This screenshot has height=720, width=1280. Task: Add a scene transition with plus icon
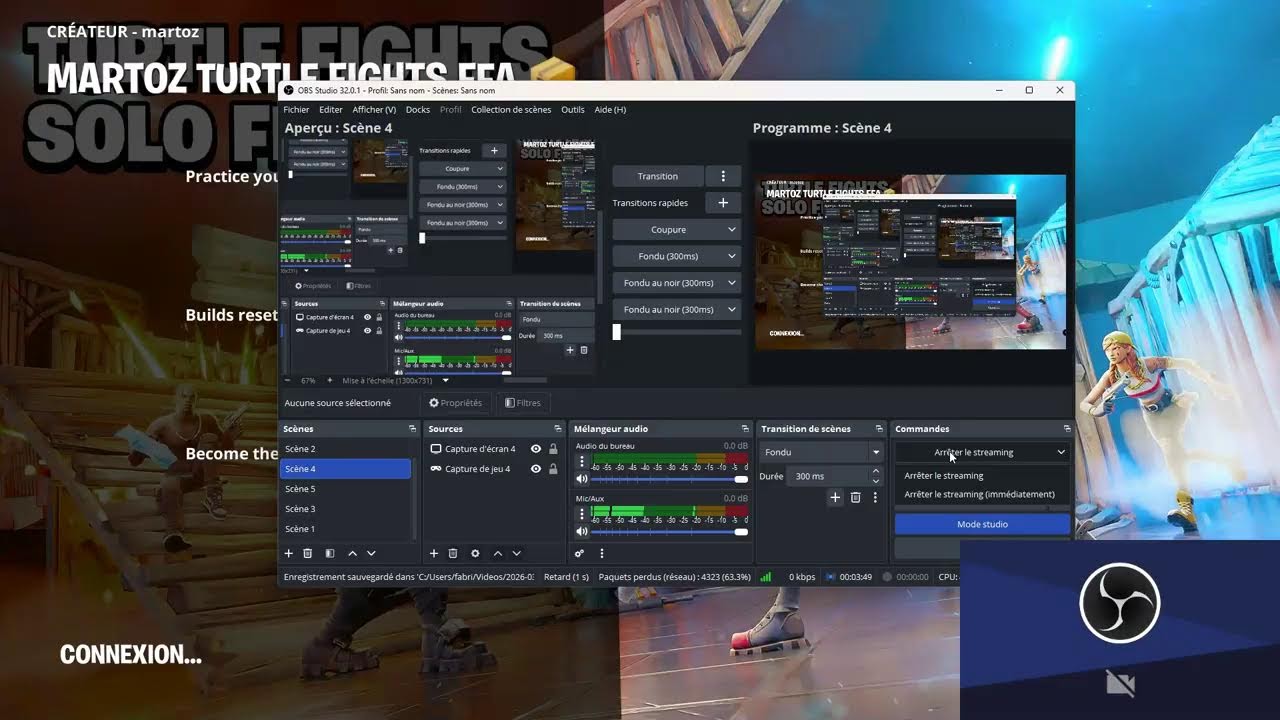pos(835,497)
